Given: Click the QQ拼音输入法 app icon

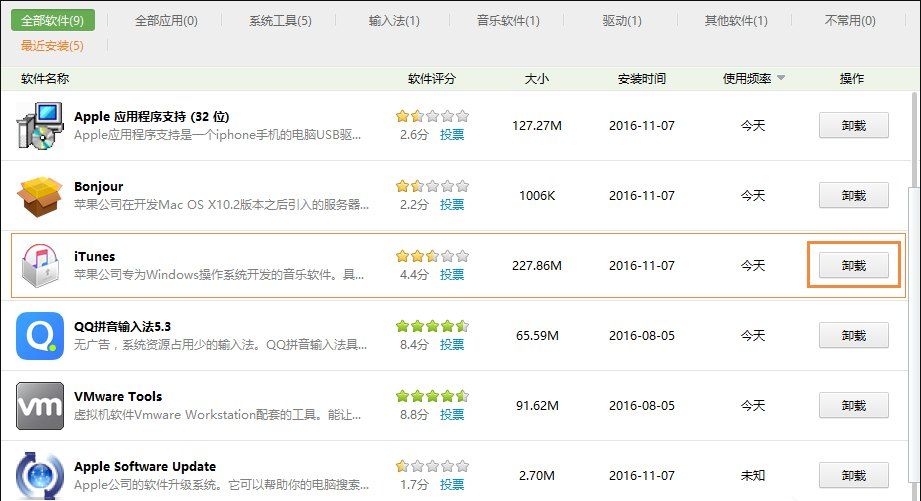Looking at the screenshot, I should 40,336.
